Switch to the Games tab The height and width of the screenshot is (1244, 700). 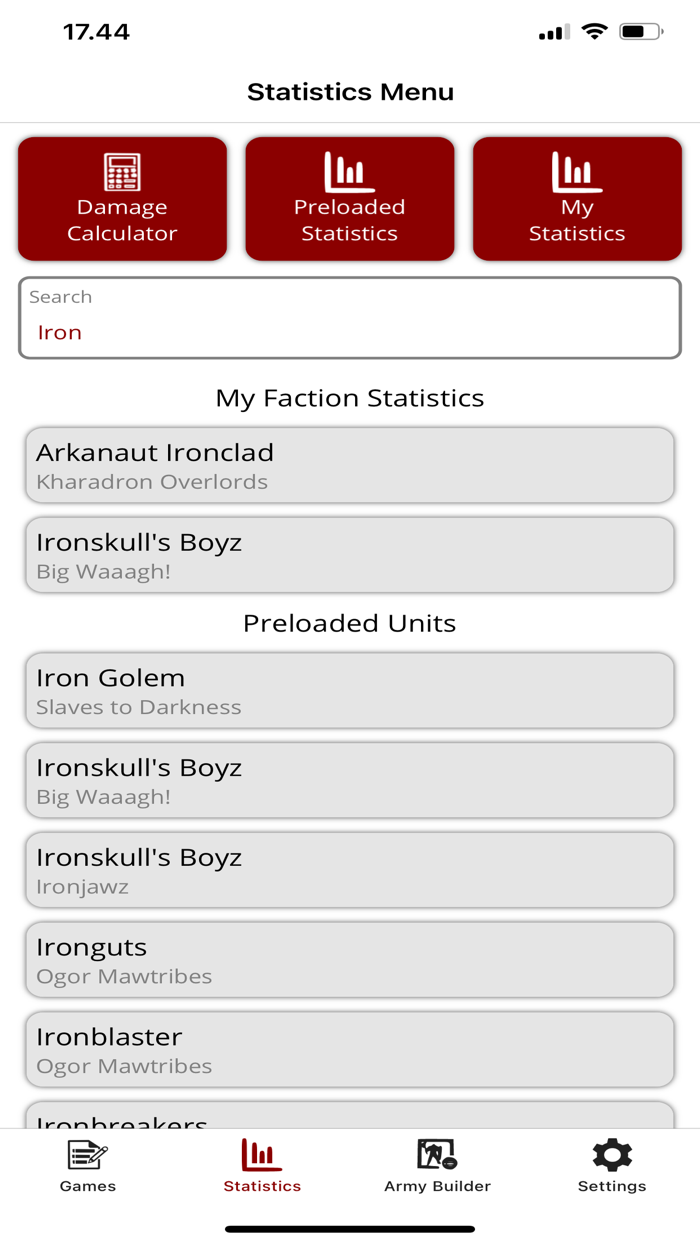click(x=87, y=1170)
